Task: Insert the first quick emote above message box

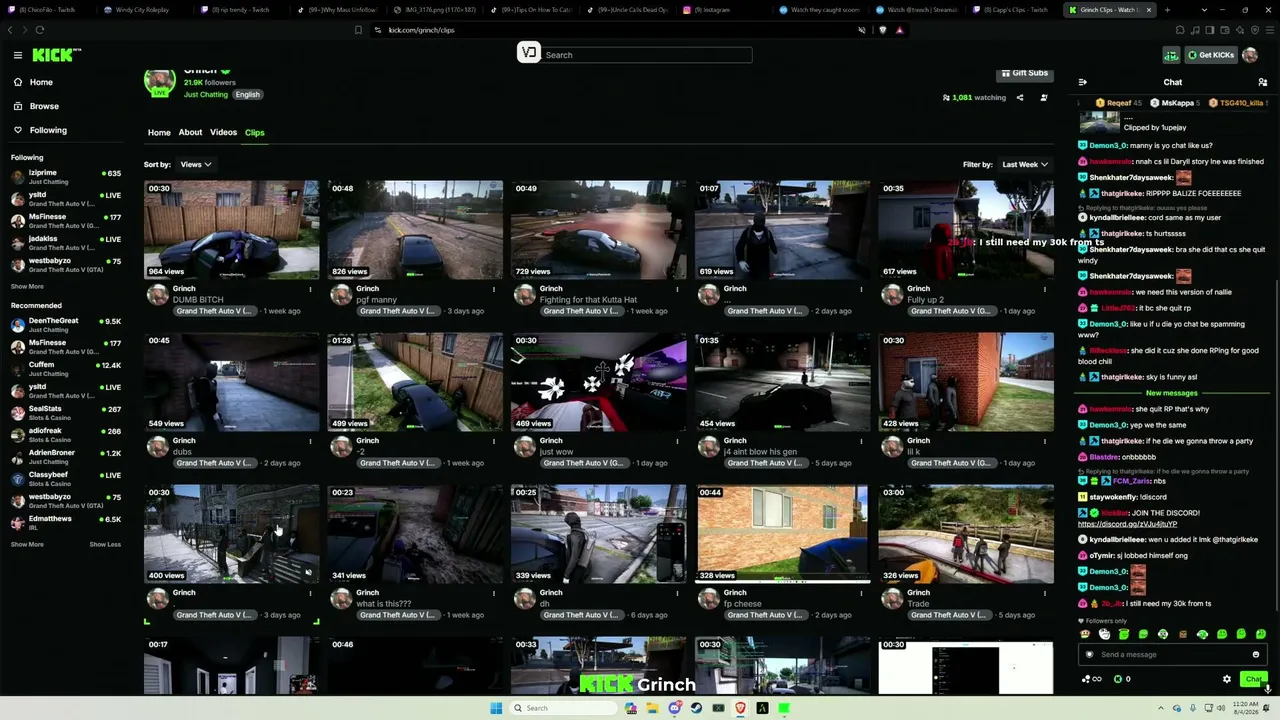Action: (x=1085, y=634)
